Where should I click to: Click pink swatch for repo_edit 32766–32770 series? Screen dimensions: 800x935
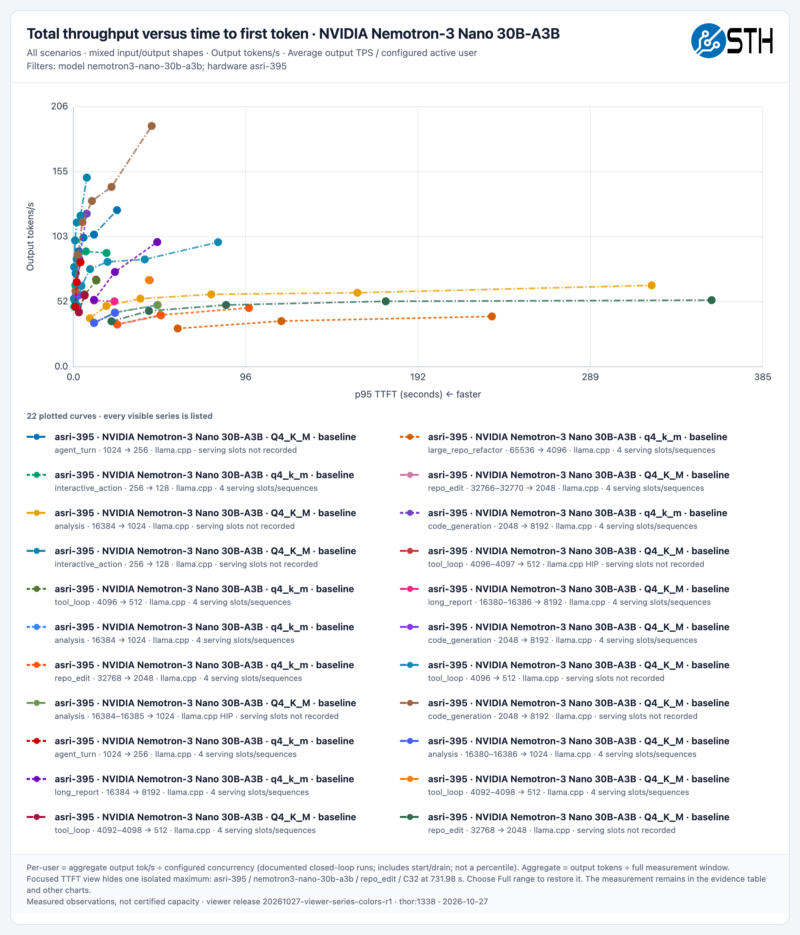[x=410, y=475]
